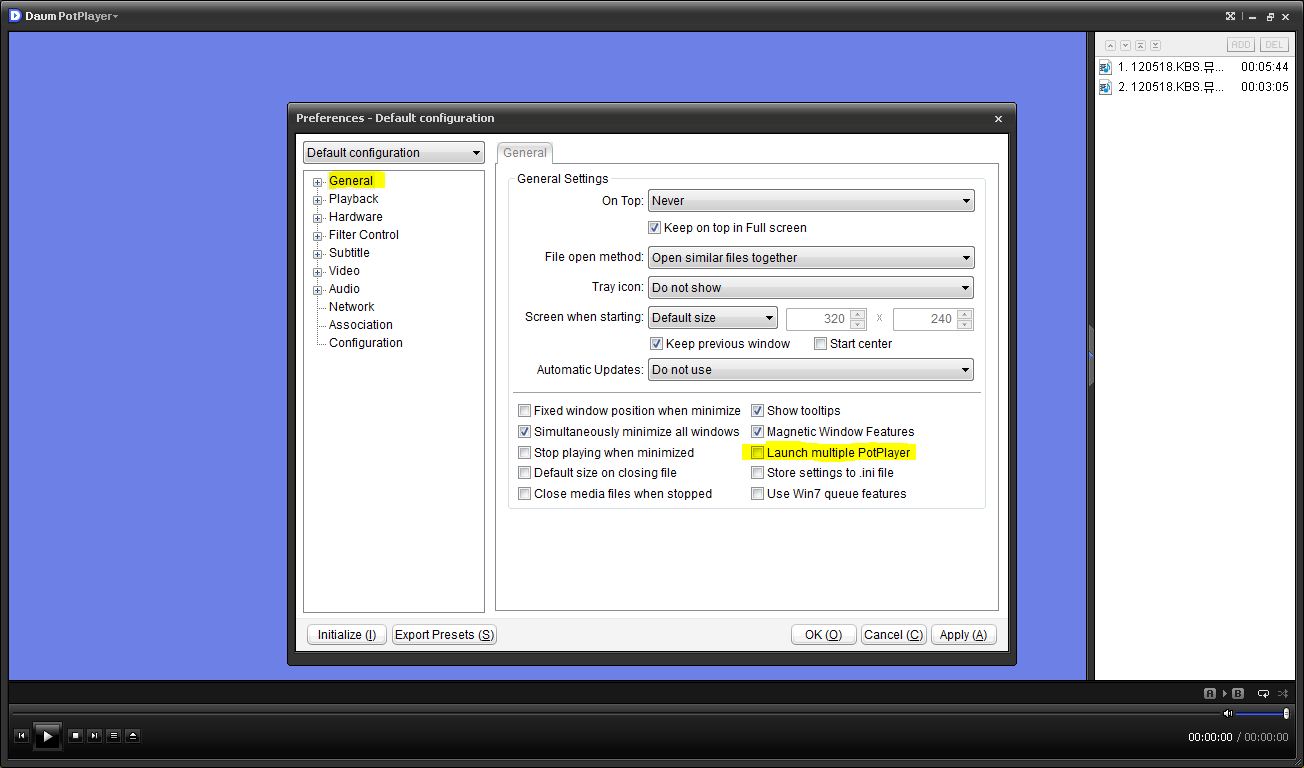The height and width of the screenshot is (768, 1304).
Task: Open the Screen when starting dropdown
Action: point(713,318)
